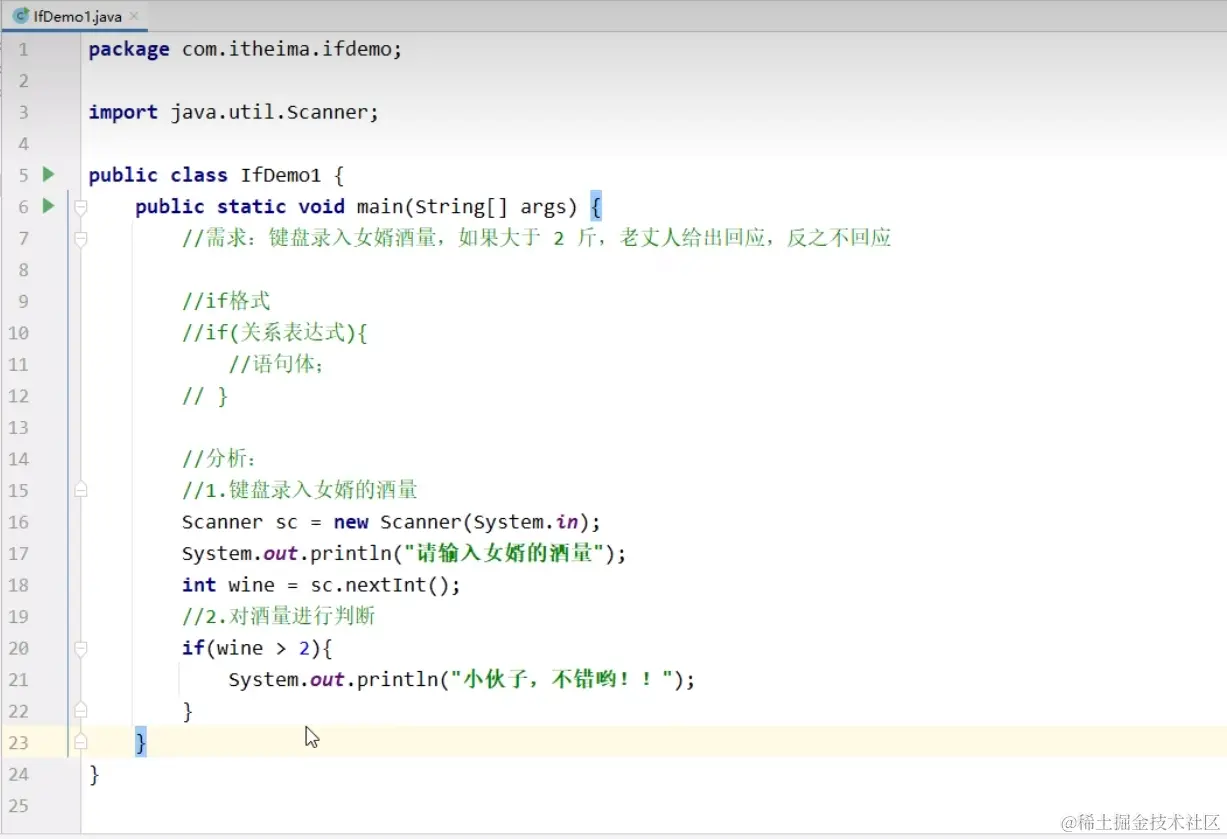Screen dimensions: 1227x839
Task: Click the requirement comment starting '//需求'
Action: click(x=536, y=238)
